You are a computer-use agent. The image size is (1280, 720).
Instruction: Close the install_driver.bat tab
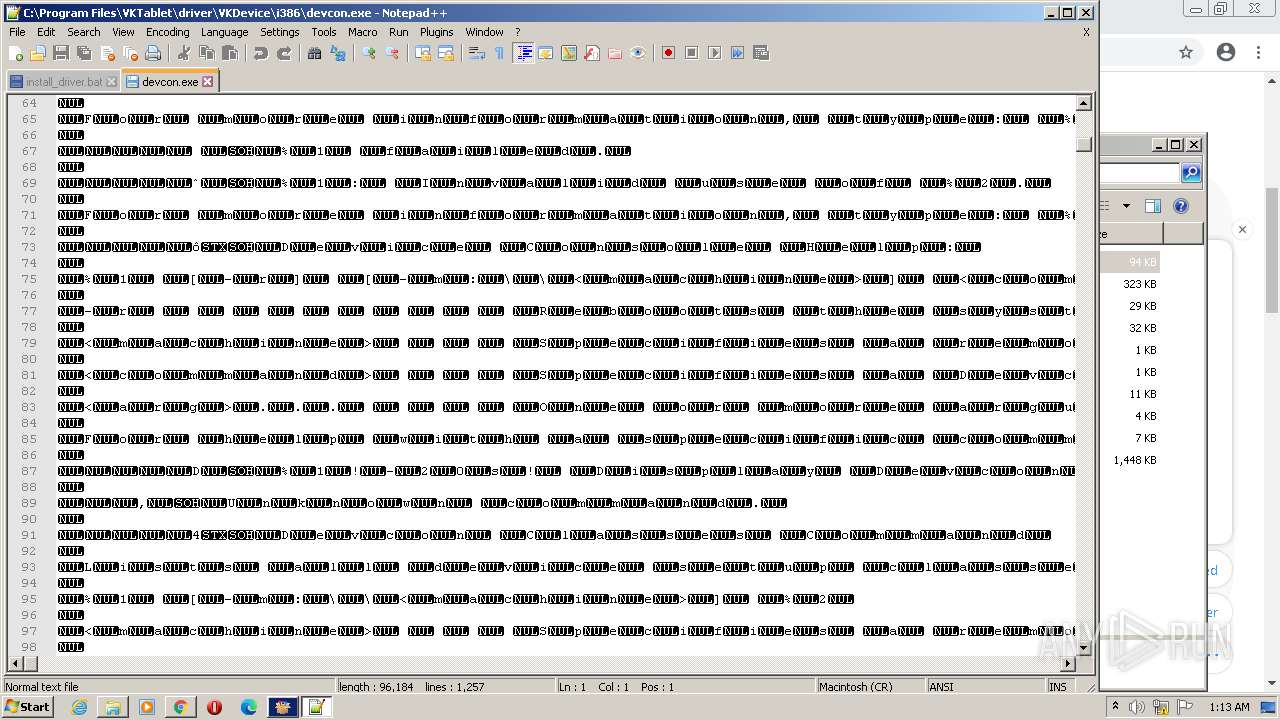pyautogui.click(x=111, y=82)
